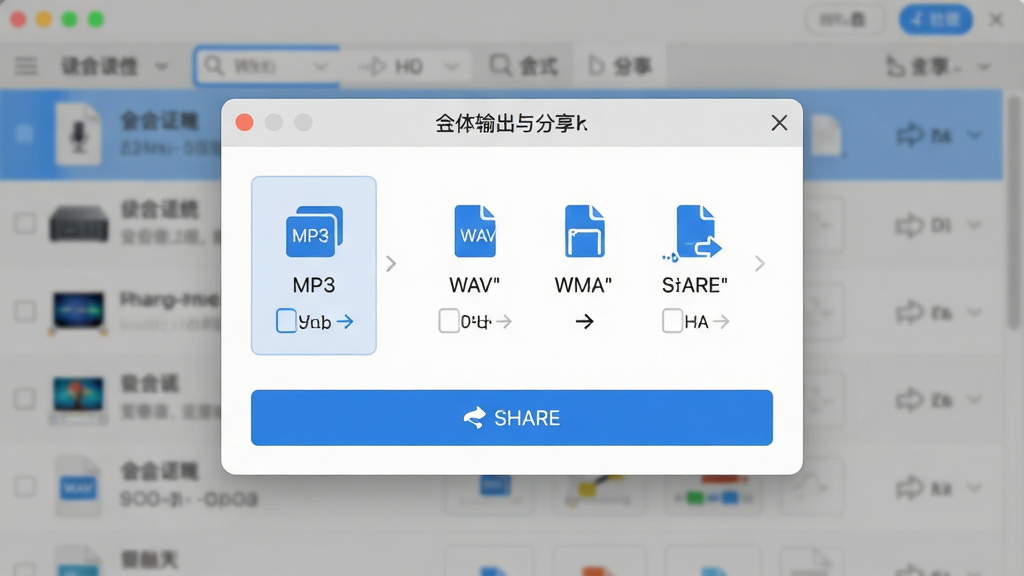
Task: Toggle checkbox on the Pharg row
Action: pos(25,311)
